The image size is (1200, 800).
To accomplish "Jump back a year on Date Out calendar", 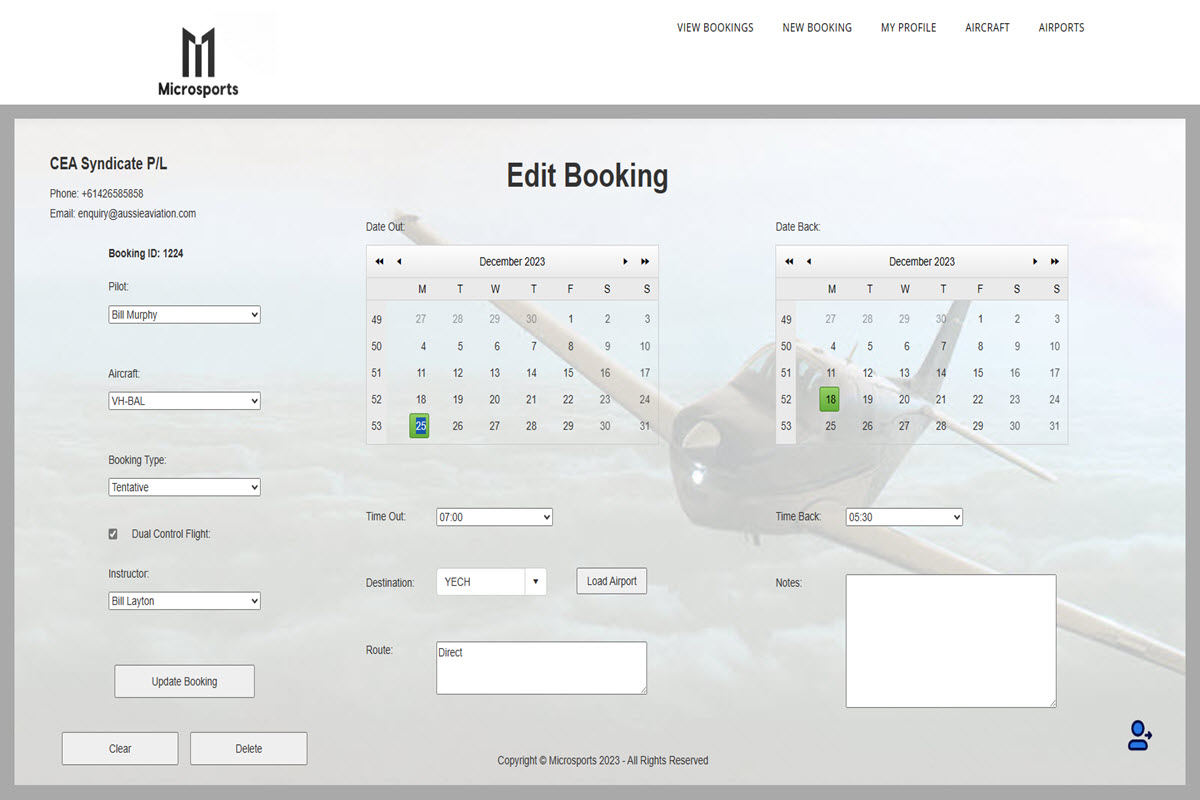I will tap(379, 261).
